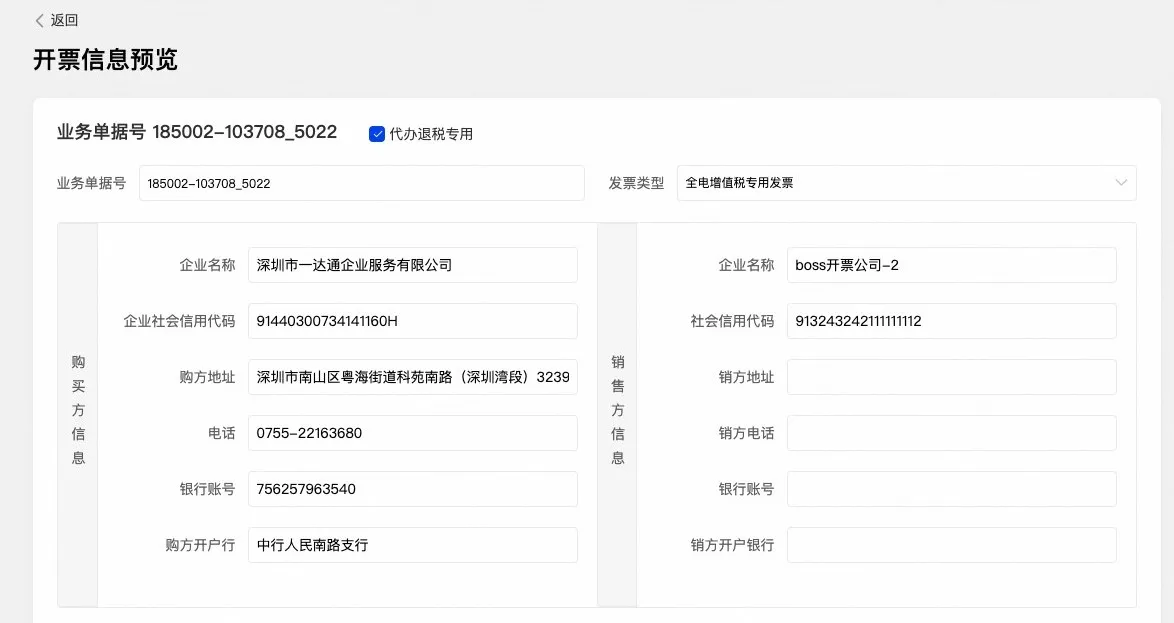Click the 购方开户行 input field
Screen dimensions: 1174x623
(412, 545)
